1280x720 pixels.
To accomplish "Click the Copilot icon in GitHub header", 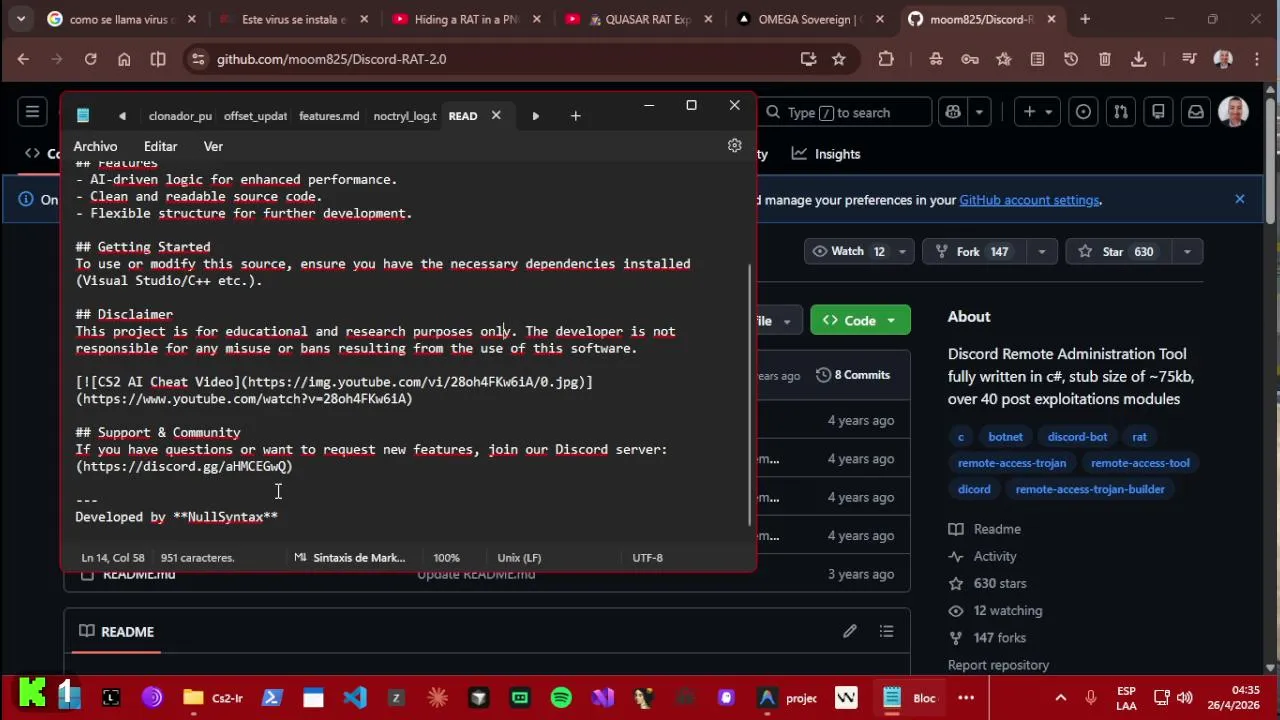I will pyautogui.click(x=953, y=112).
